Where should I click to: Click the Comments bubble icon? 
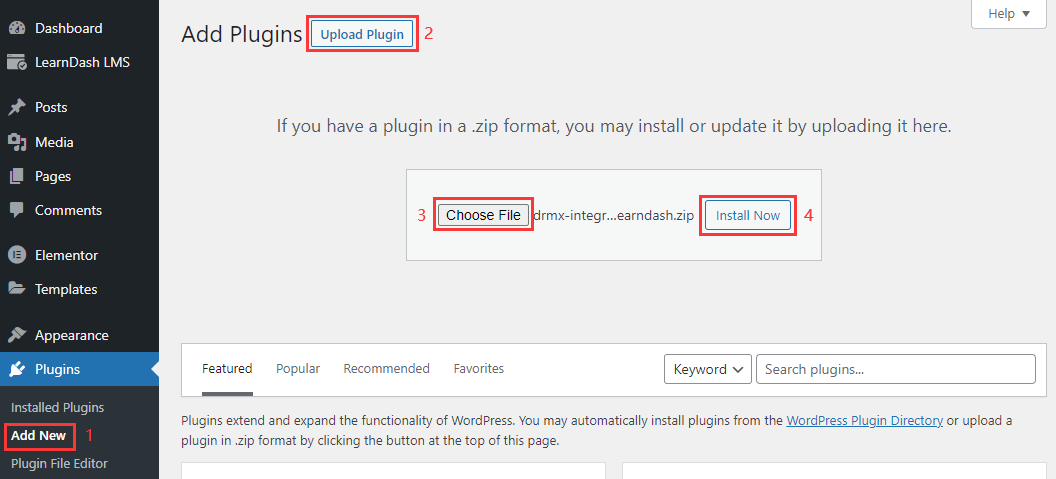point(17,210)
